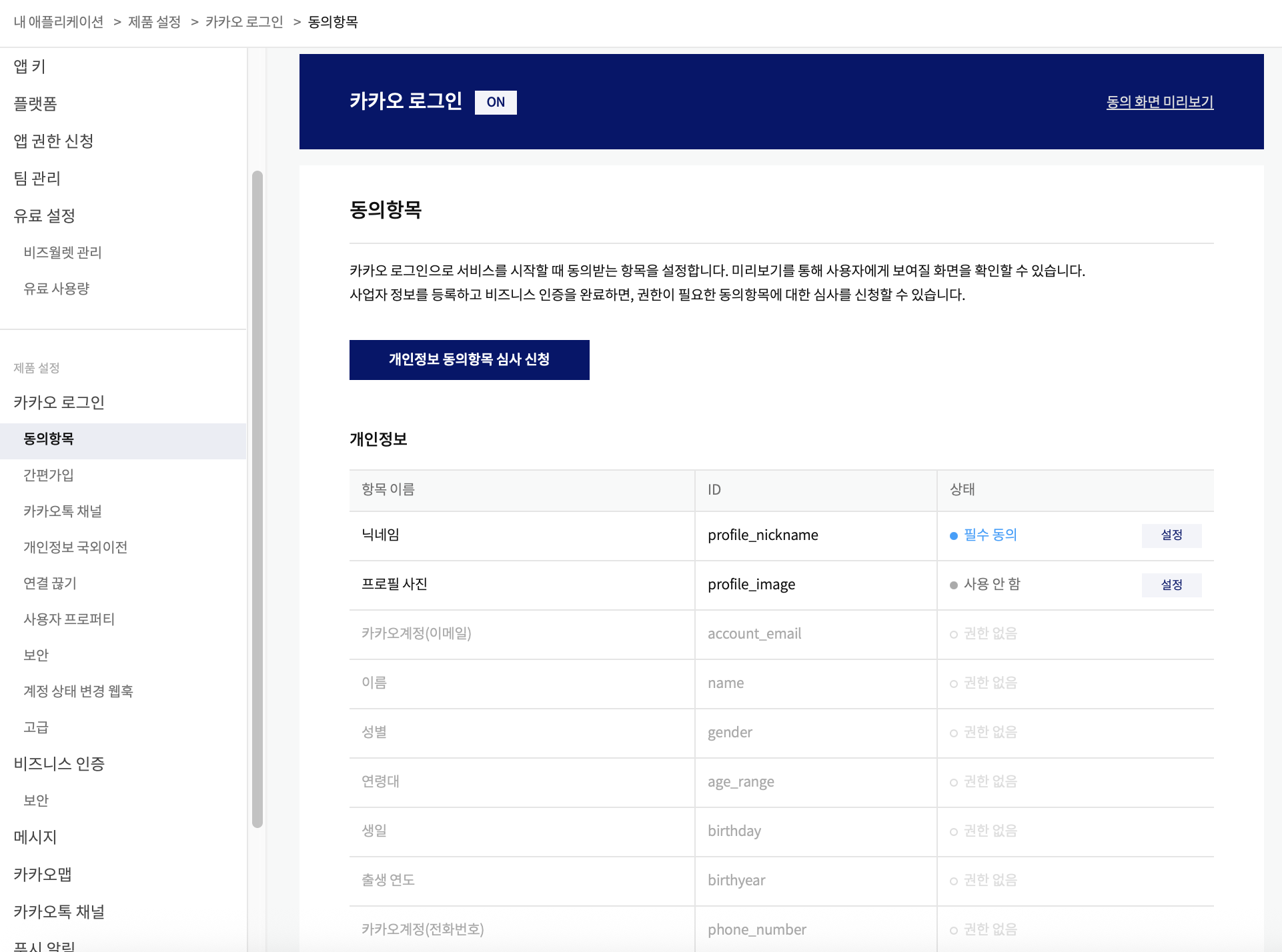Open 앱 키 in sidebar
Viewport: 1282px width, 952px height.
(30, 66)
